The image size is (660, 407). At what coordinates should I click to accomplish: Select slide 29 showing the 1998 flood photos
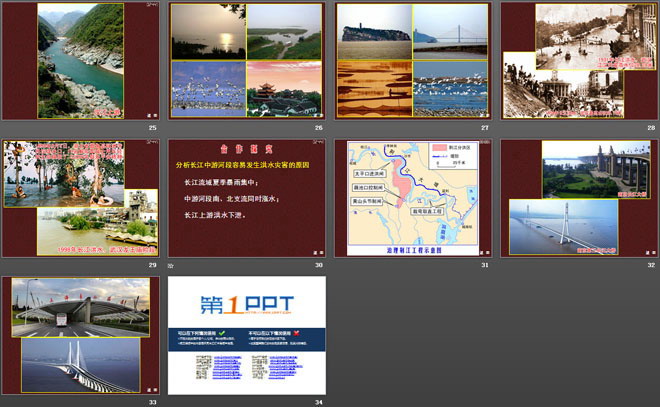point(81,198)
